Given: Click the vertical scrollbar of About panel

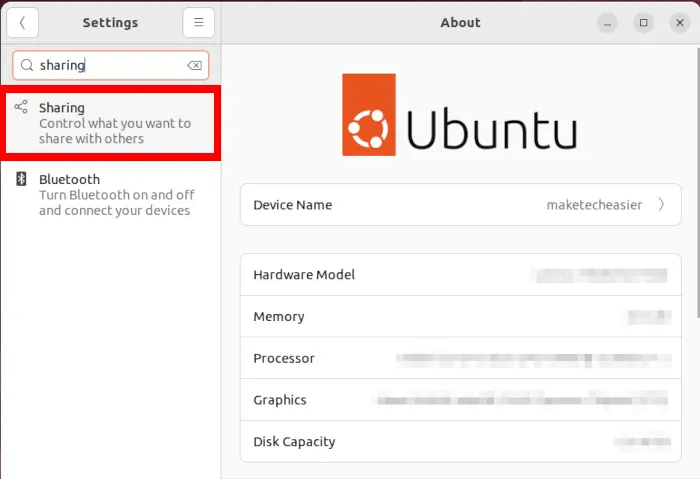Looking at the screenshot, I should [x=697, y=183].
